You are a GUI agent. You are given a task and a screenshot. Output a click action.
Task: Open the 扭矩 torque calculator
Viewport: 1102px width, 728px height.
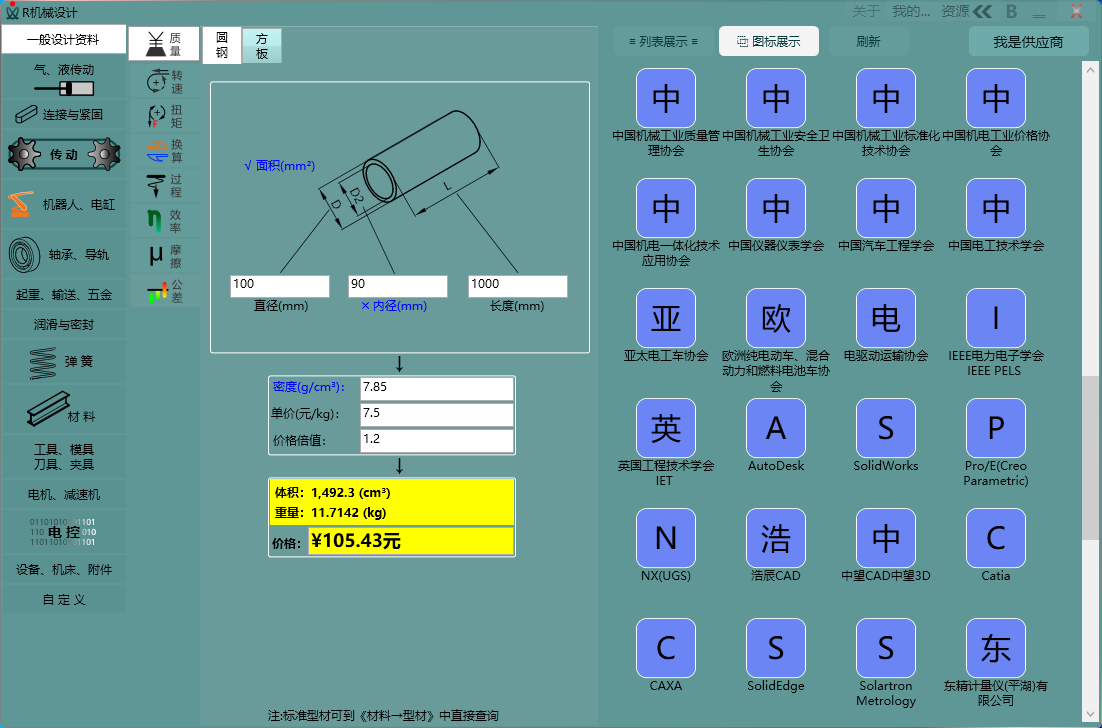tap(164, 116)
